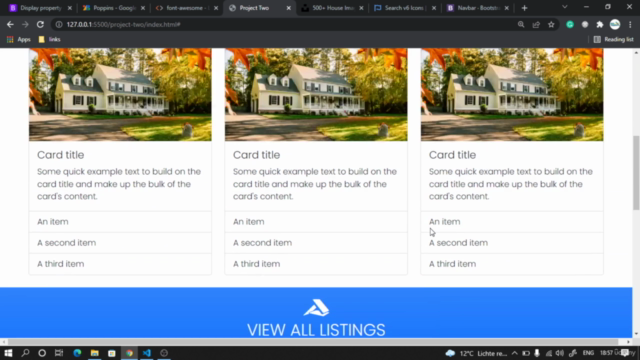The height and width of the screenshot is (360, 640).
Task: Click A third item in middle card
Action: pyautogui.click(x=316, y=264)
